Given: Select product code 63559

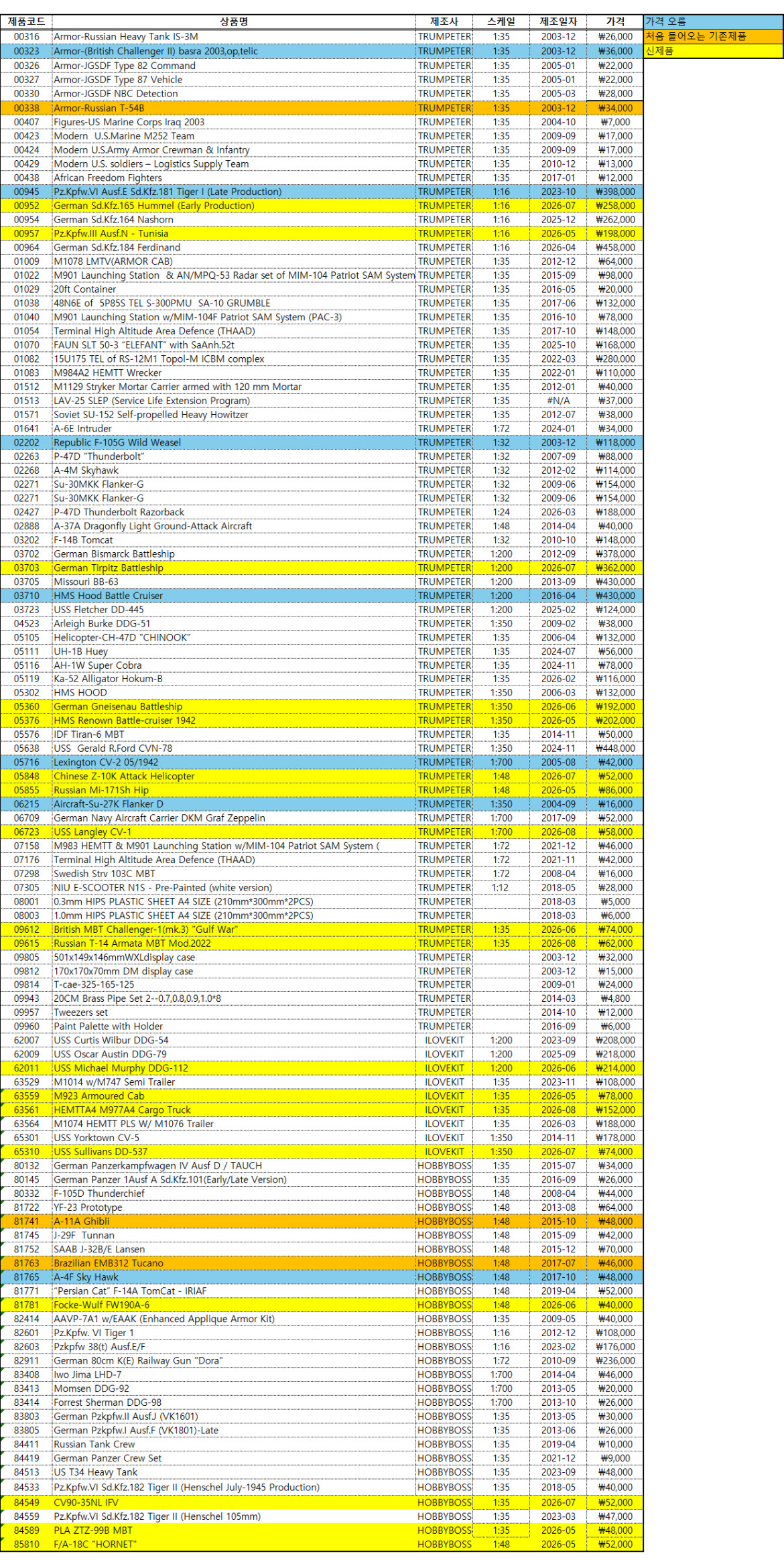Looking at the screenshot, I should tap(26, 1096).
